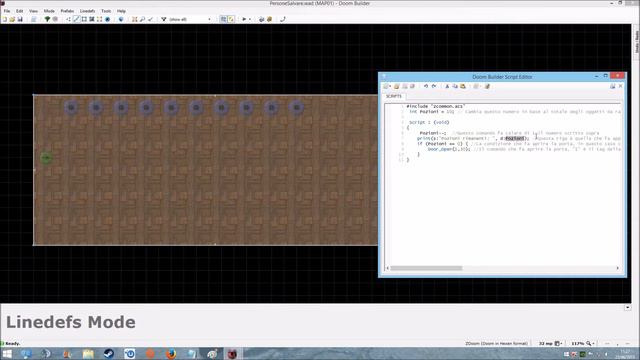
Task: Select the first gray thing on map
Action: [71, 108]
